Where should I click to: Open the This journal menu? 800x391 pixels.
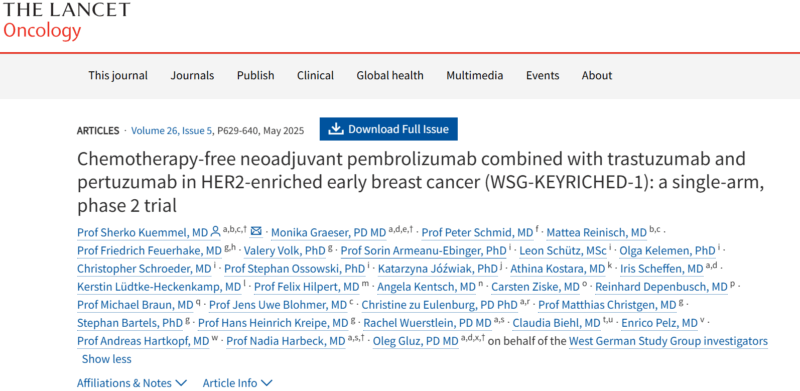coord(118,76)
